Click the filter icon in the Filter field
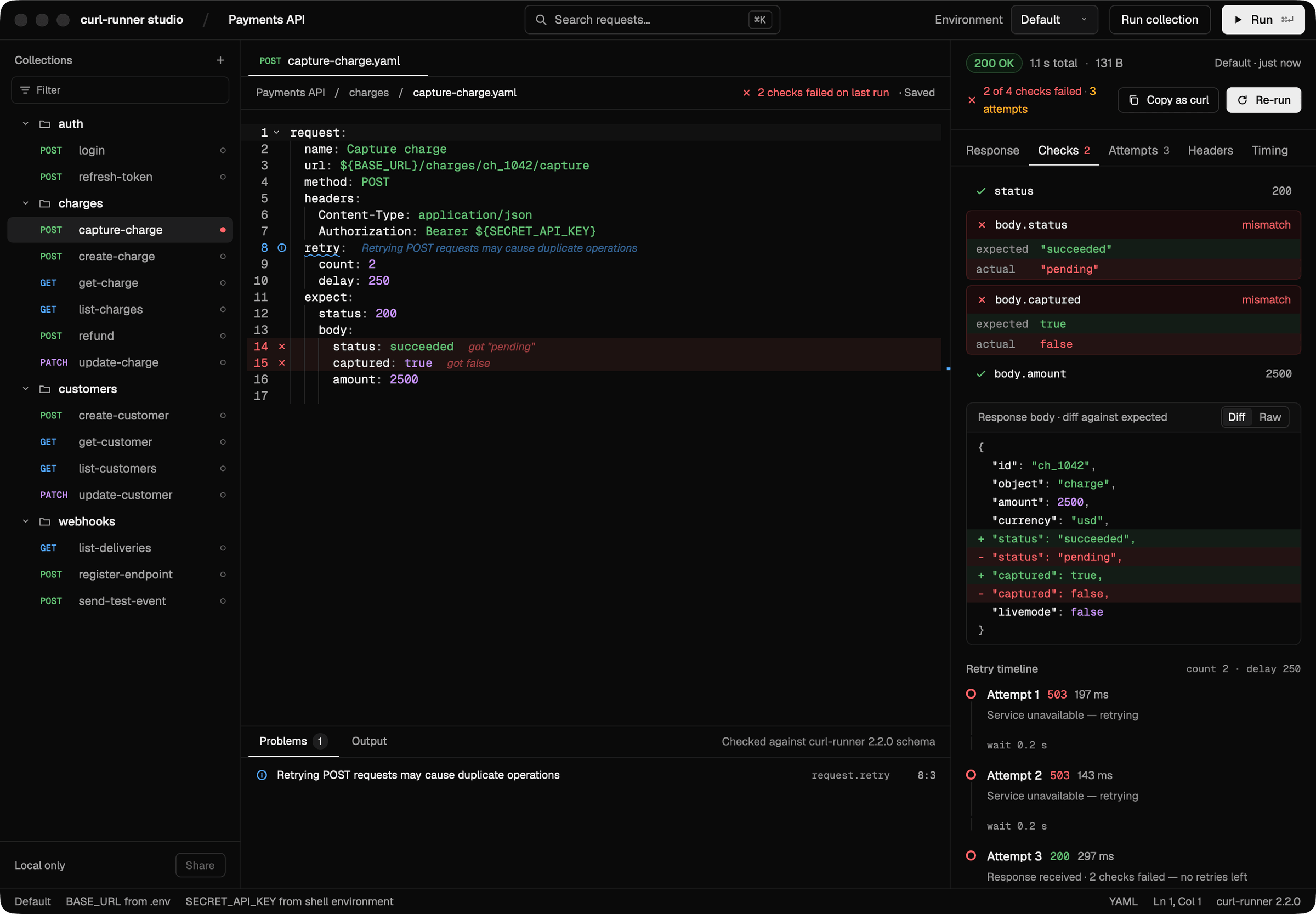 pyautogui.click(x=25, y=90)
